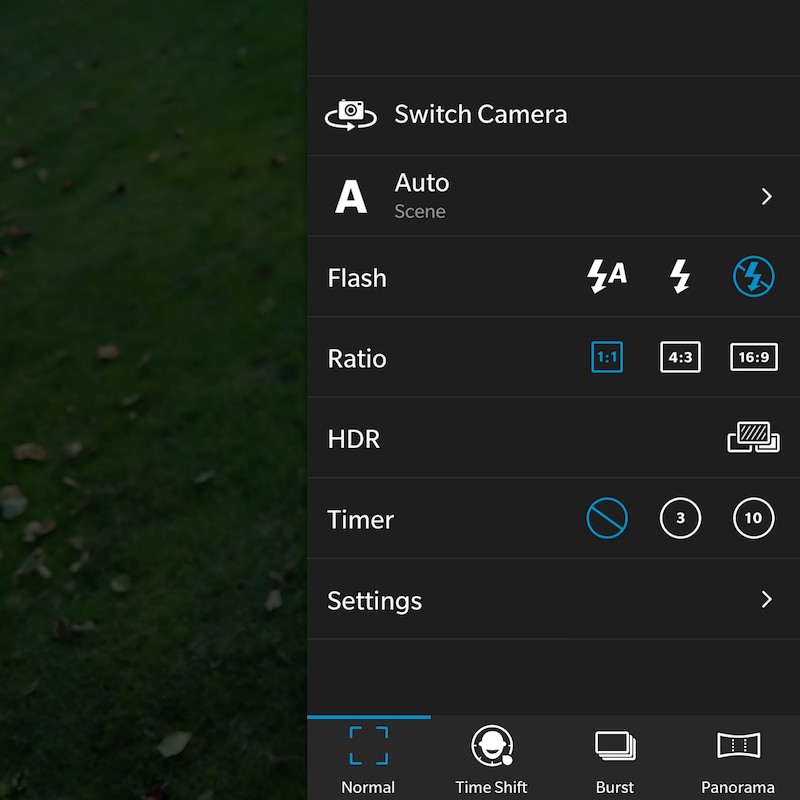Choose 4:3 aspect ratio
The height and width of the screenshot is (800, 800).
click(680, 357)
